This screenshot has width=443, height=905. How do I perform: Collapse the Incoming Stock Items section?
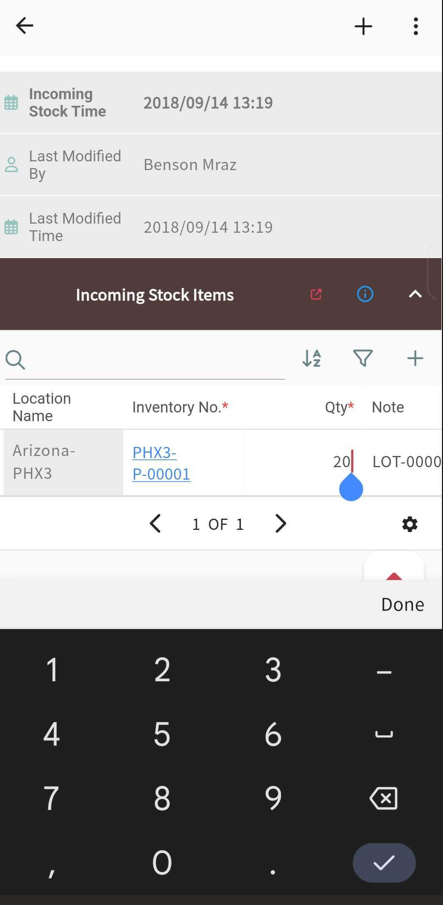pyautogui.click(x=415, y=294)
